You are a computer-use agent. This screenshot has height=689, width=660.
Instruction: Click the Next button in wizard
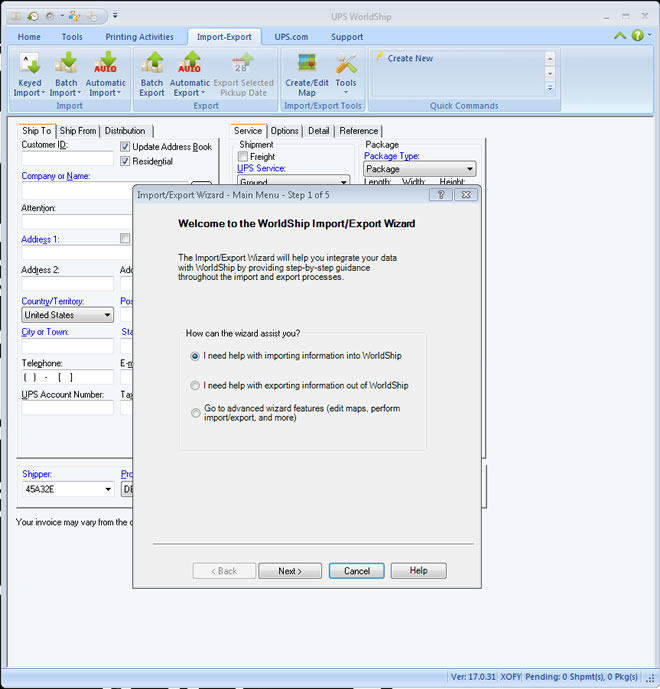click(x=289, y=571)
